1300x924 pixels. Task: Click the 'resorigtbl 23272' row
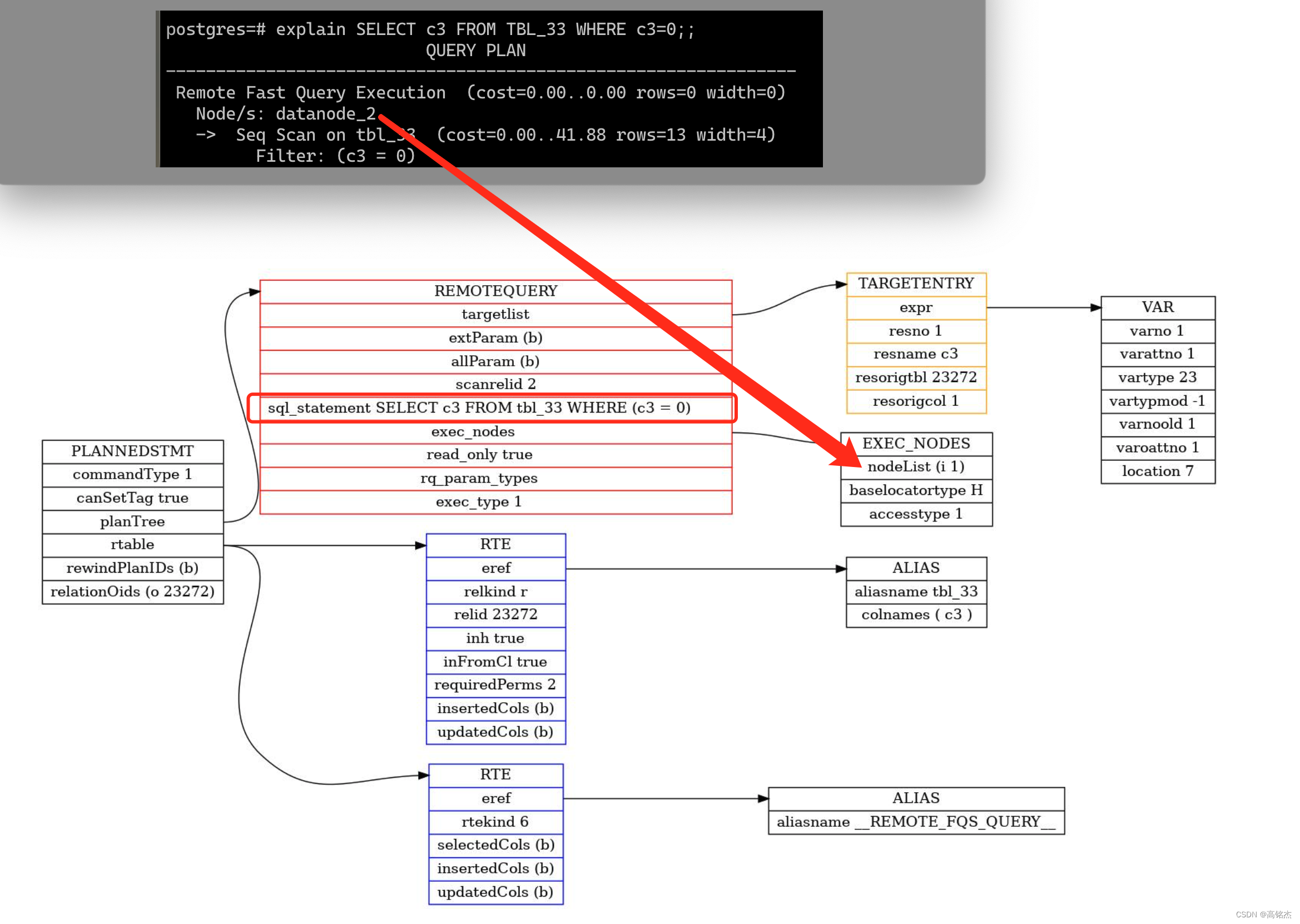tap(916, 378)
